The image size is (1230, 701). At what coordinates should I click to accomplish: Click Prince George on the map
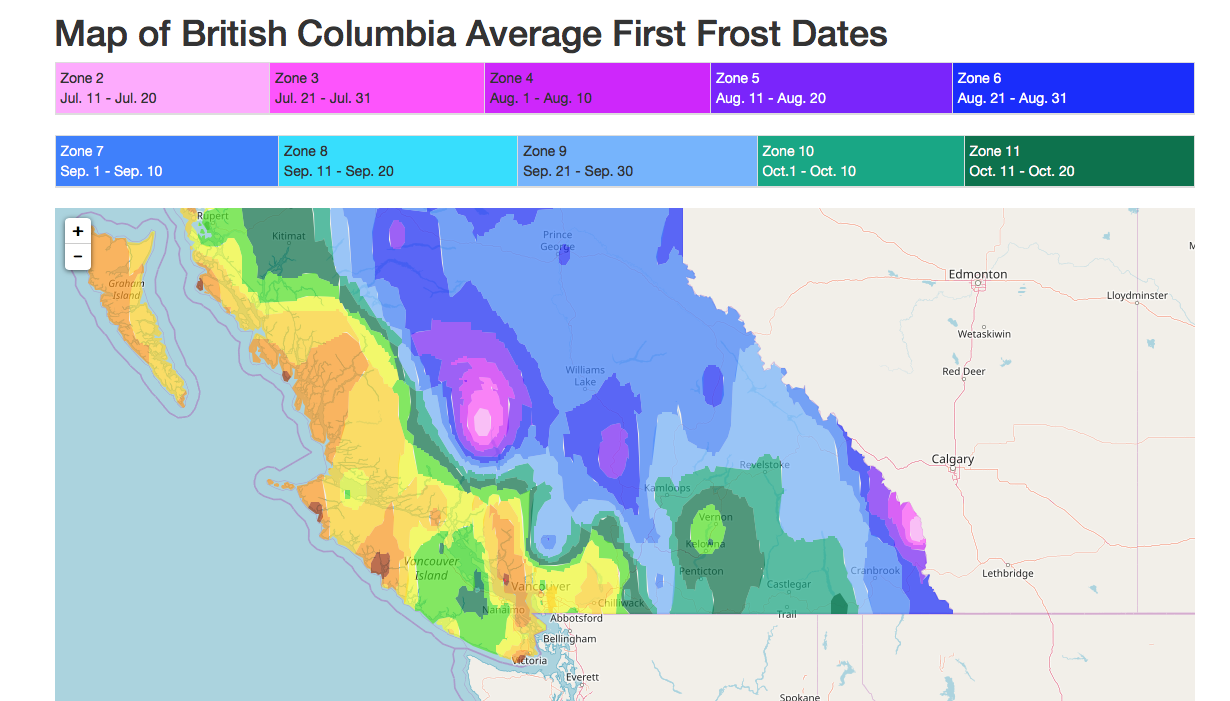[x=557, y=241]
